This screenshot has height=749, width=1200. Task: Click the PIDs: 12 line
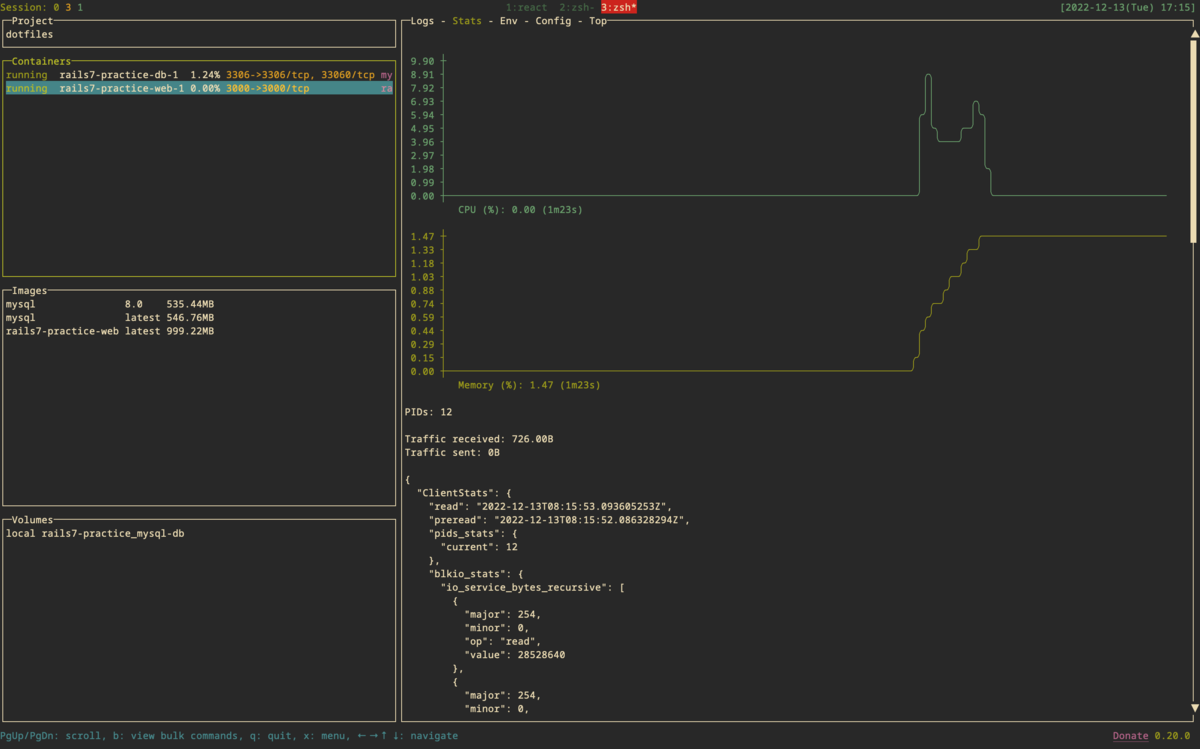click(429, 412)
